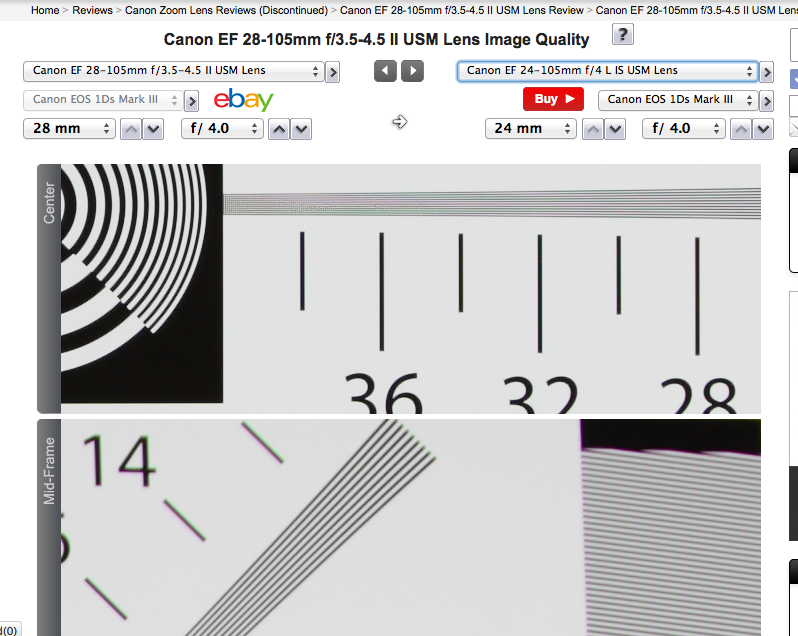Click the eBay logo

pos(243,99)
